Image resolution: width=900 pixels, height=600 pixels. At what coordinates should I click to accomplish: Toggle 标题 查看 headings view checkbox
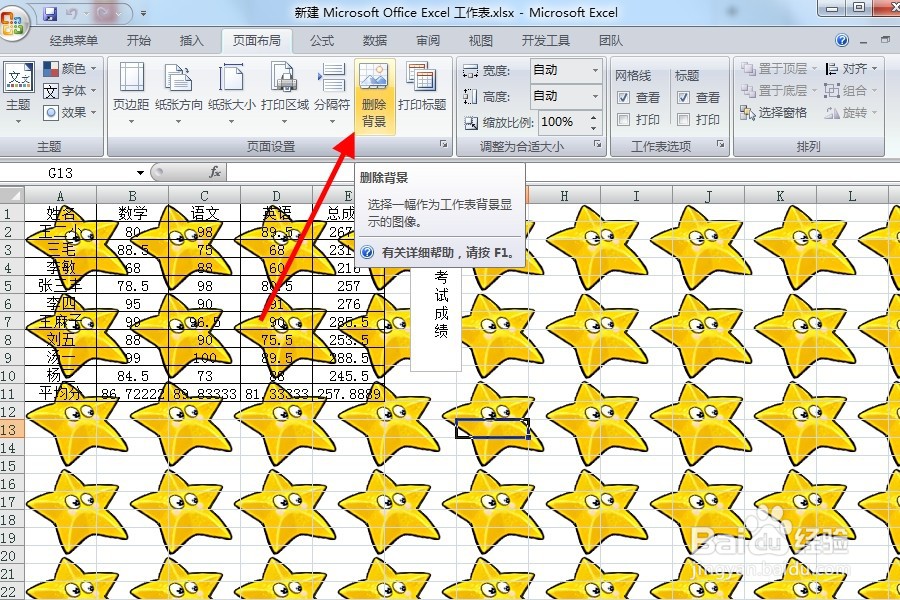[x=683, y=98]
